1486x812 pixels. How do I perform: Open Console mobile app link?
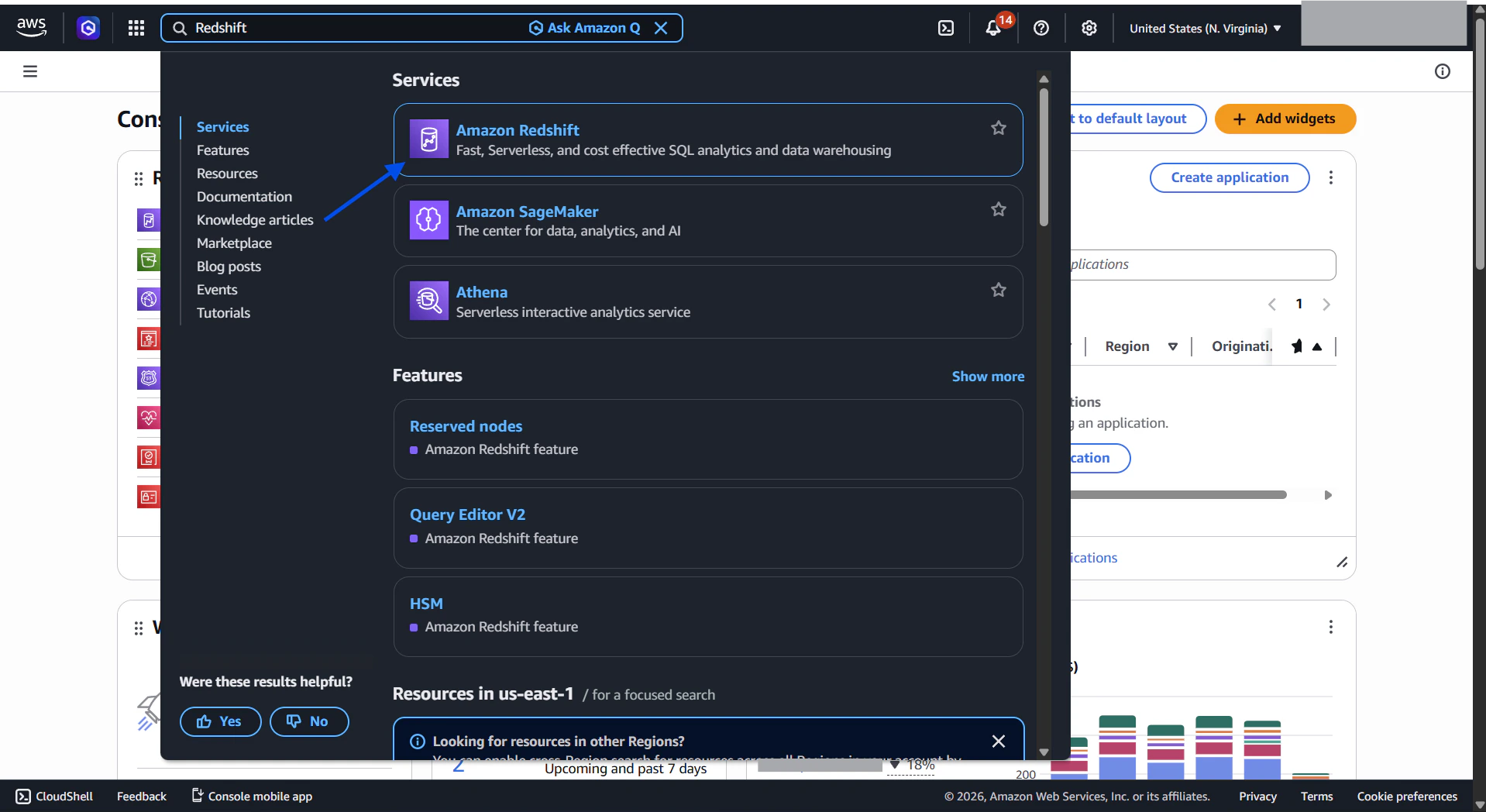point(252,797)
